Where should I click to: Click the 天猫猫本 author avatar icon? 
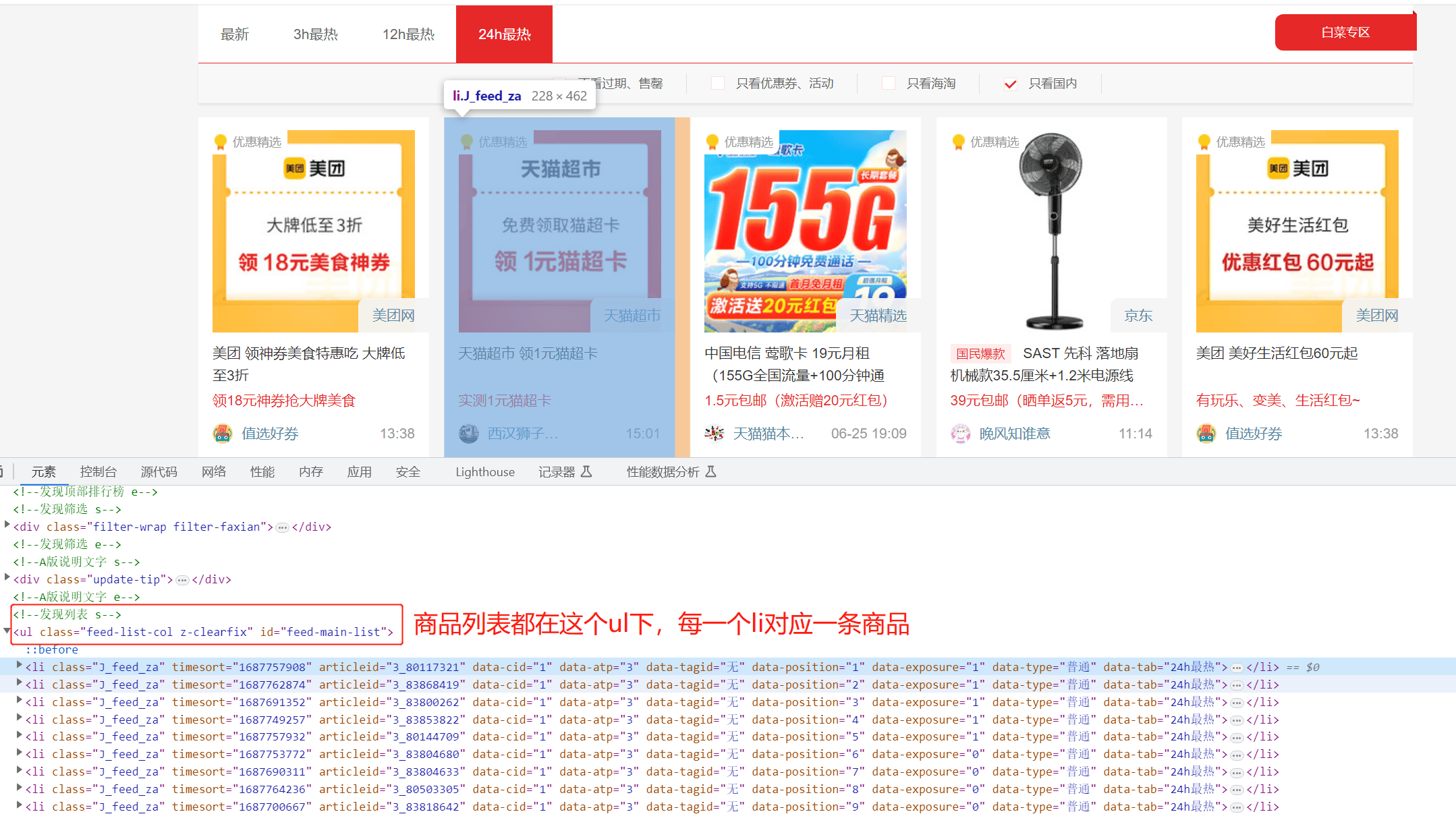(x=715, y=434)
